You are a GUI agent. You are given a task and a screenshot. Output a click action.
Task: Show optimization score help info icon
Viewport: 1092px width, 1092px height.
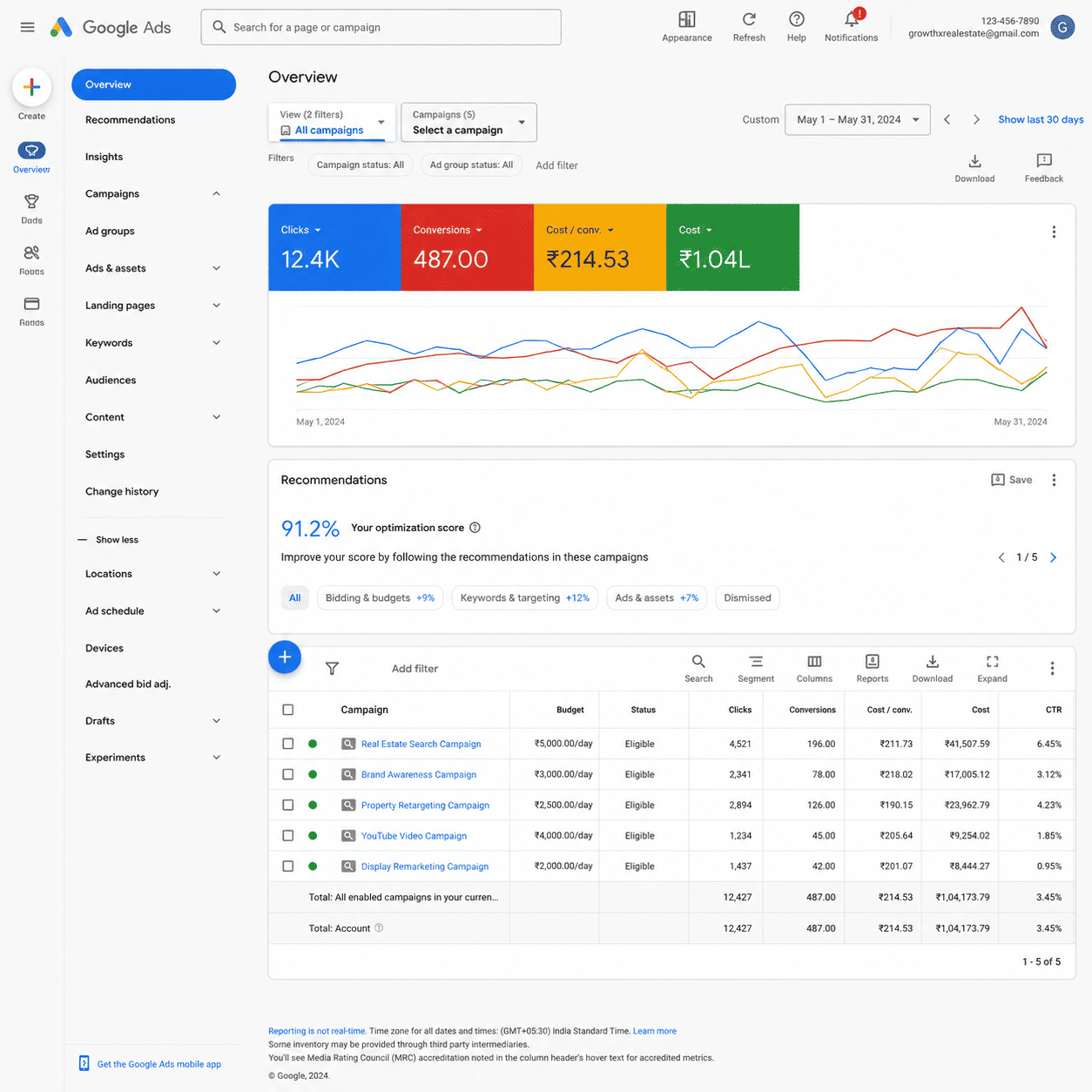coord(475,528)
